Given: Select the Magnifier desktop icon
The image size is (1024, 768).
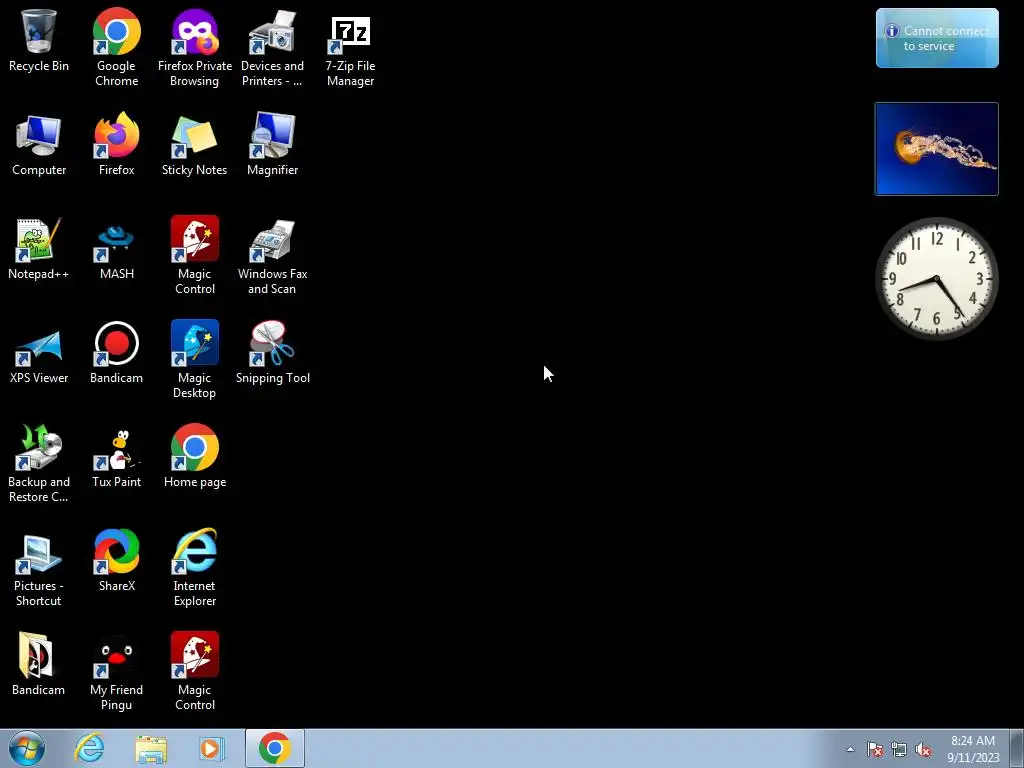Looking at the screenshot, I should pyautogui.click(x=272, y=145).
